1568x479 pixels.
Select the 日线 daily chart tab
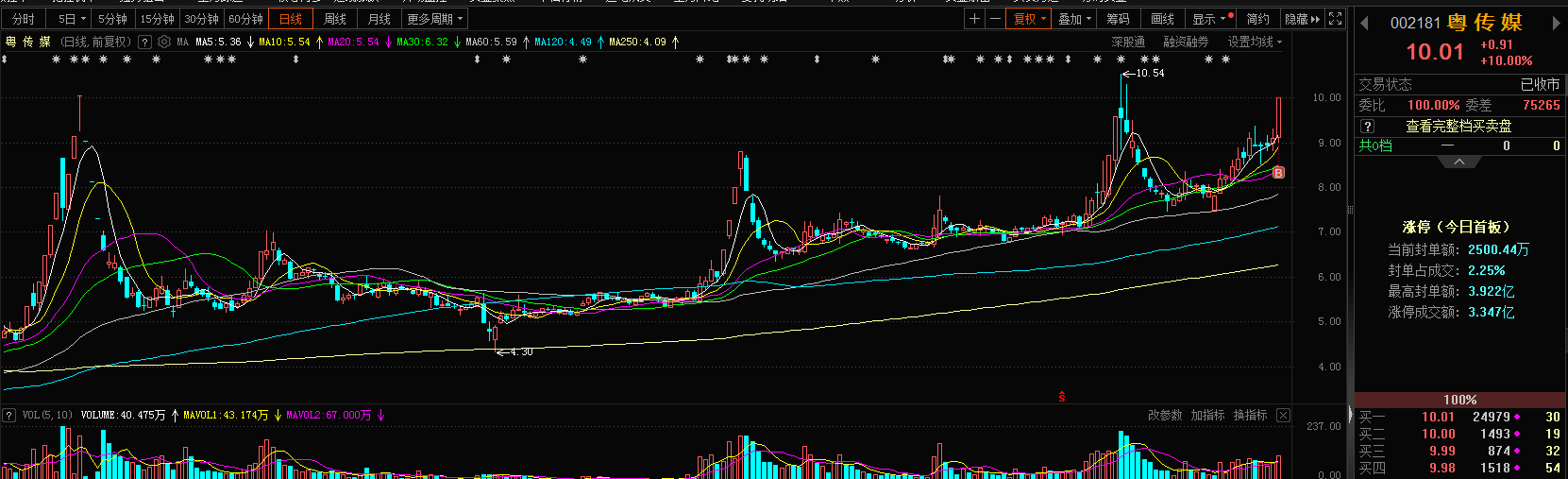pyautogui.click(x=291, y=19)
